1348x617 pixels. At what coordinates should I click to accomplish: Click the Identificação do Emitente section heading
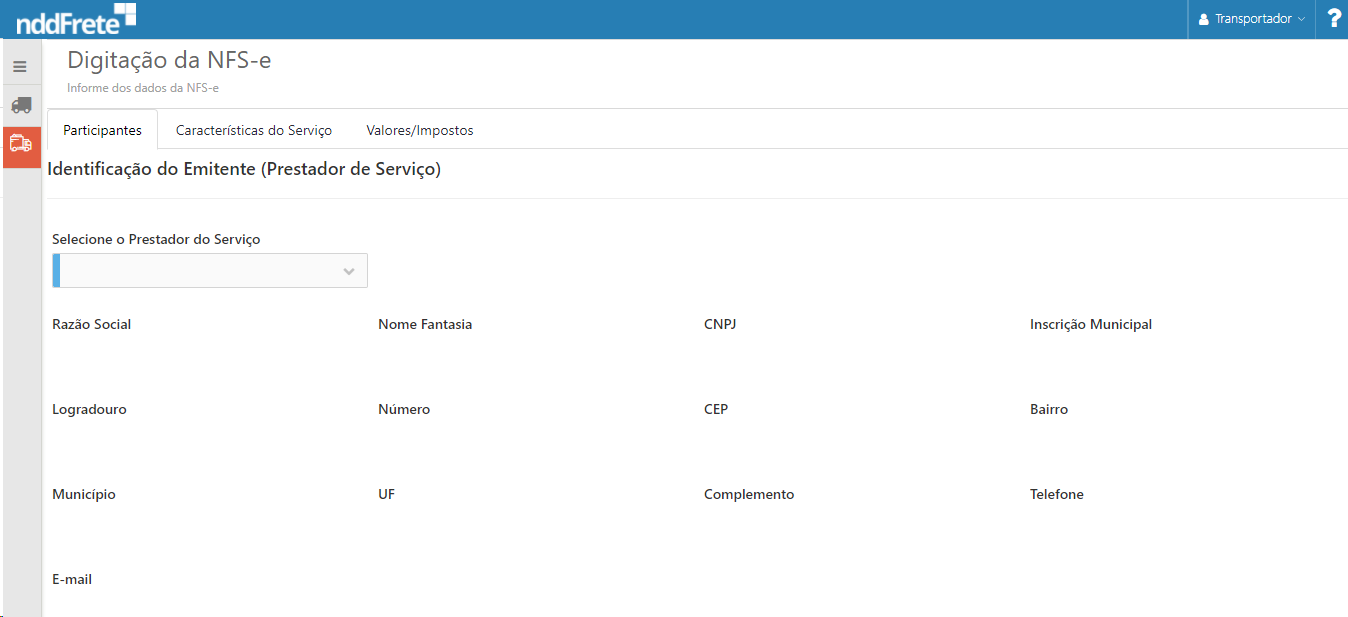coord(244,169)
